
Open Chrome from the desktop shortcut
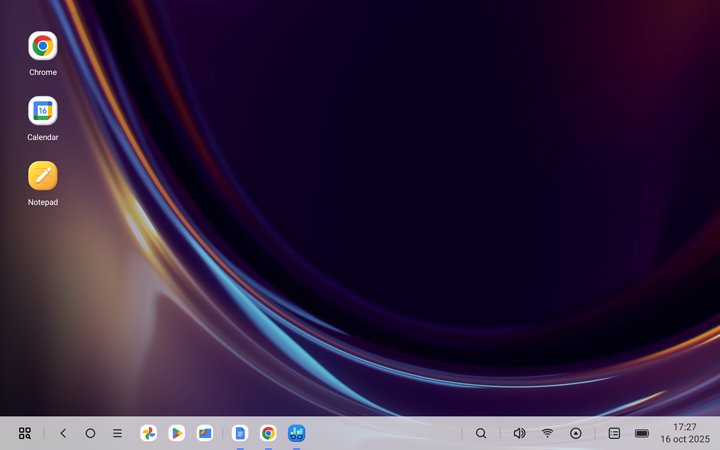[42, 46]
